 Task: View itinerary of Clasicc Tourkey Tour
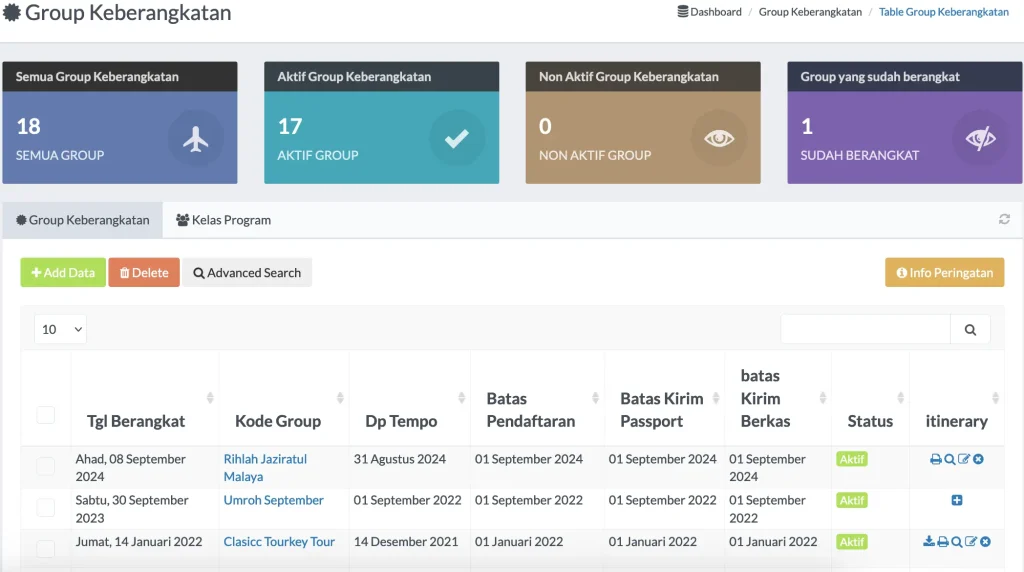point(957,542)
